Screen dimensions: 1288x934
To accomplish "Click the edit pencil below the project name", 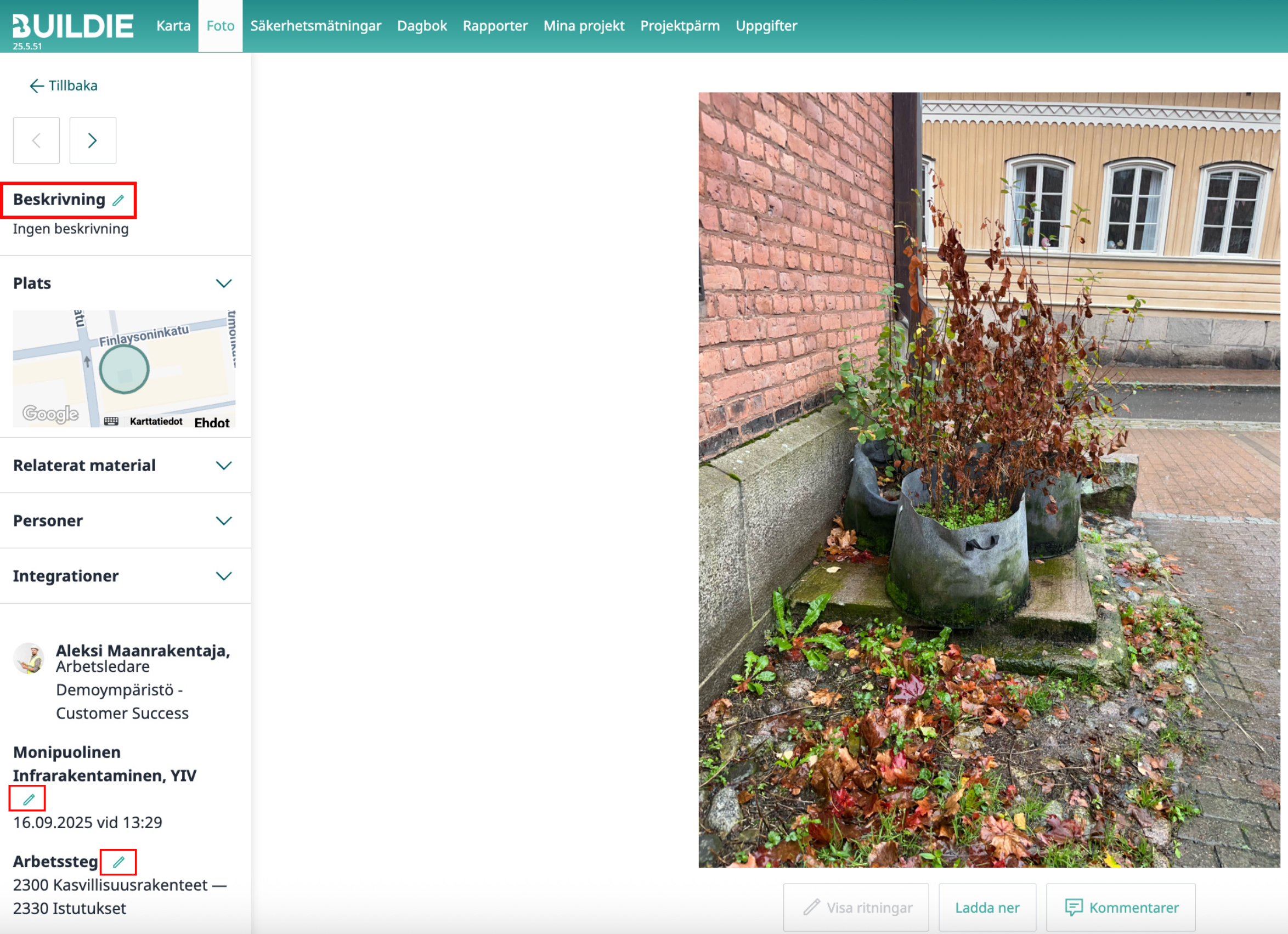I will coord(29,800).
